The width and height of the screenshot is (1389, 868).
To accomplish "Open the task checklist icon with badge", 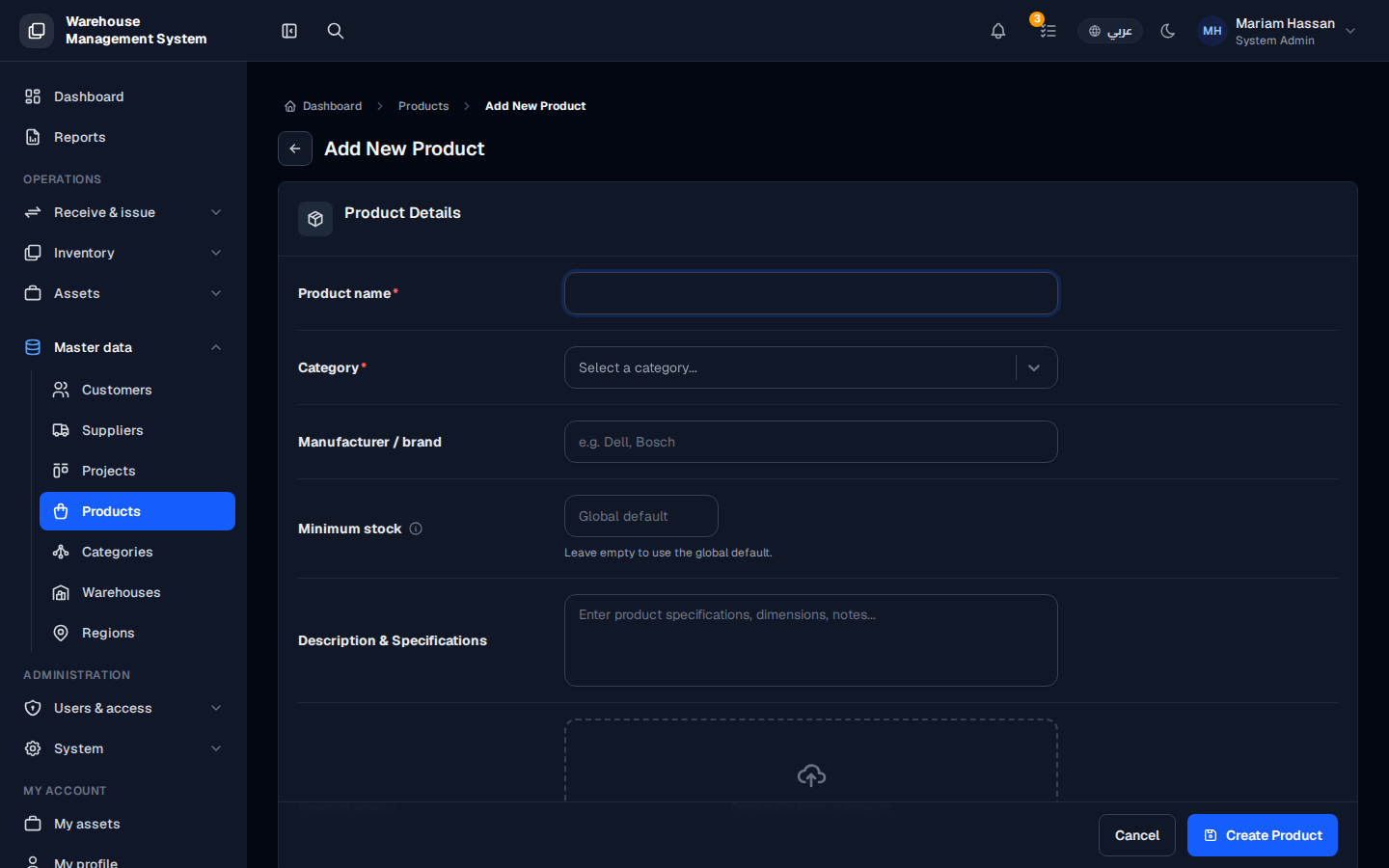I will (1048, 31).
